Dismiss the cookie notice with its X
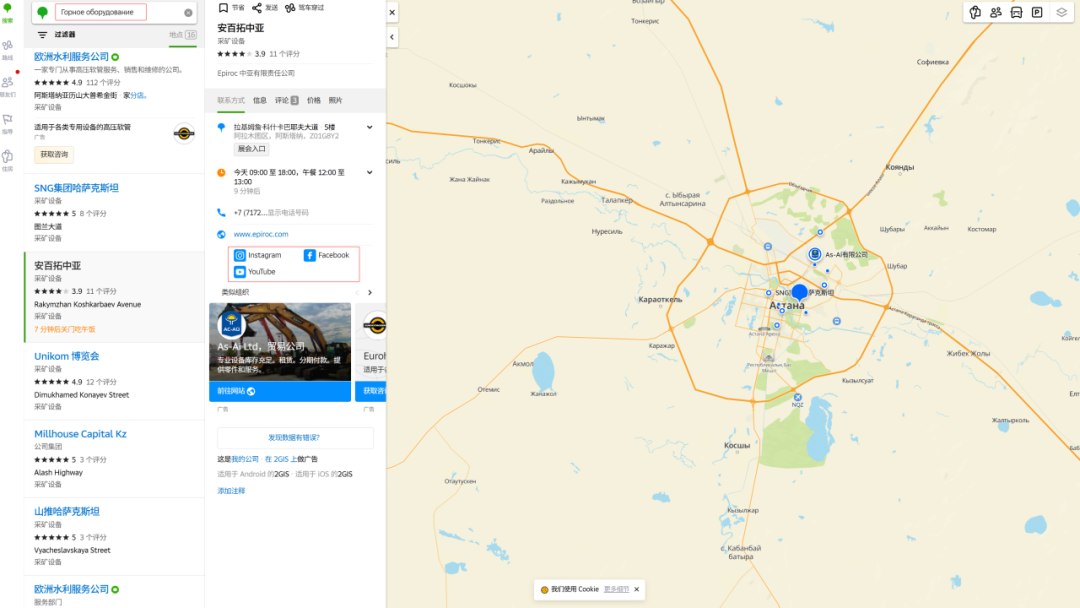This screenshot has width=1080, height=608. point(636,589)
